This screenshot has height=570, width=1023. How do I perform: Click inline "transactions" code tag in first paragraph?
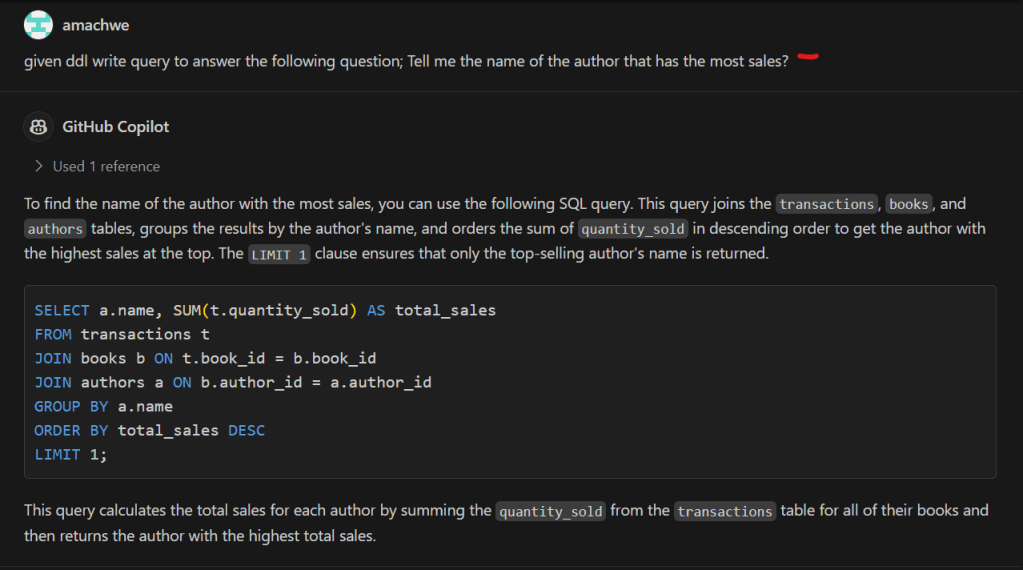coord(826,204)
